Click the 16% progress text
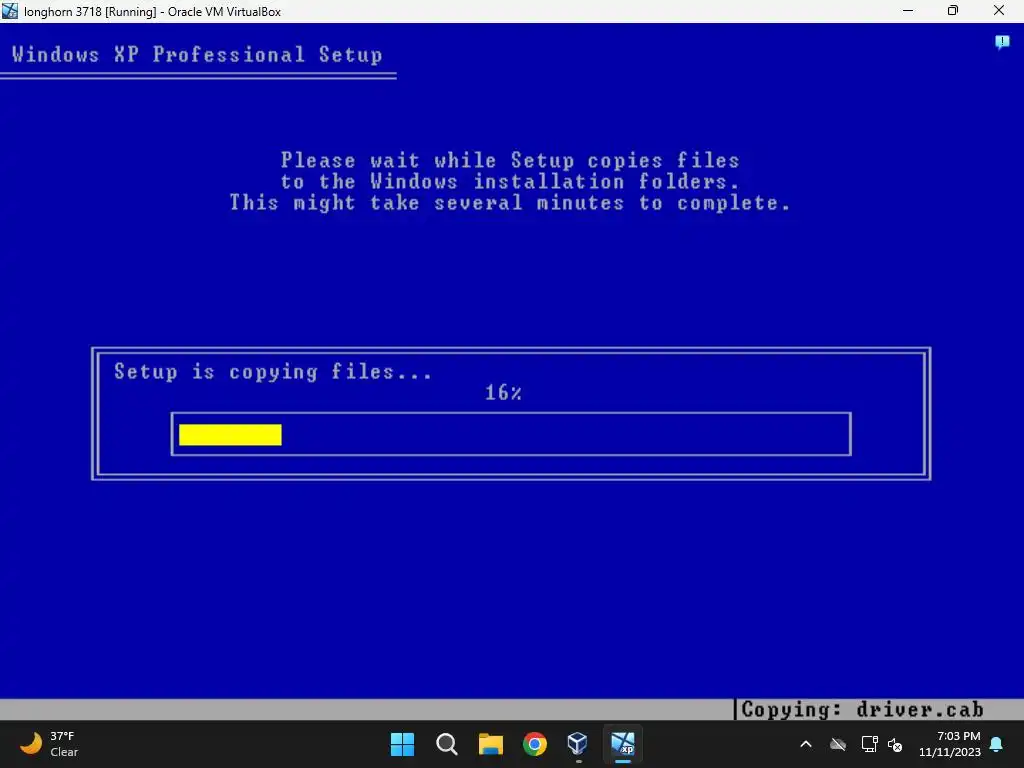Viewport: 1024px width, 768px height. (503, 392)
